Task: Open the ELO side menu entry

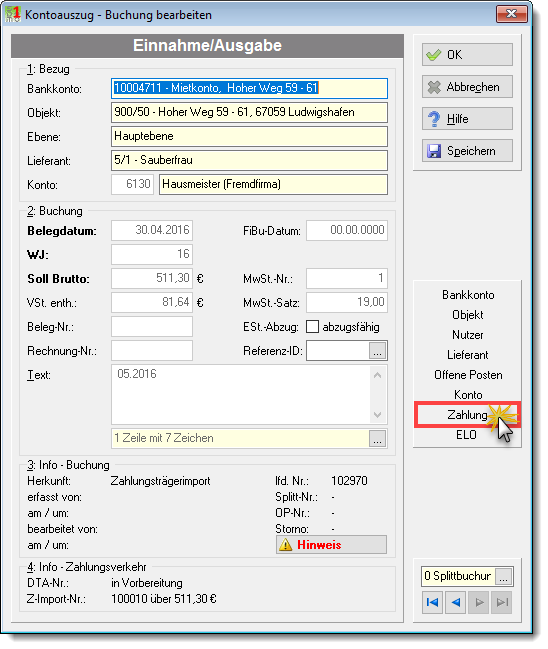Action: 466,435
